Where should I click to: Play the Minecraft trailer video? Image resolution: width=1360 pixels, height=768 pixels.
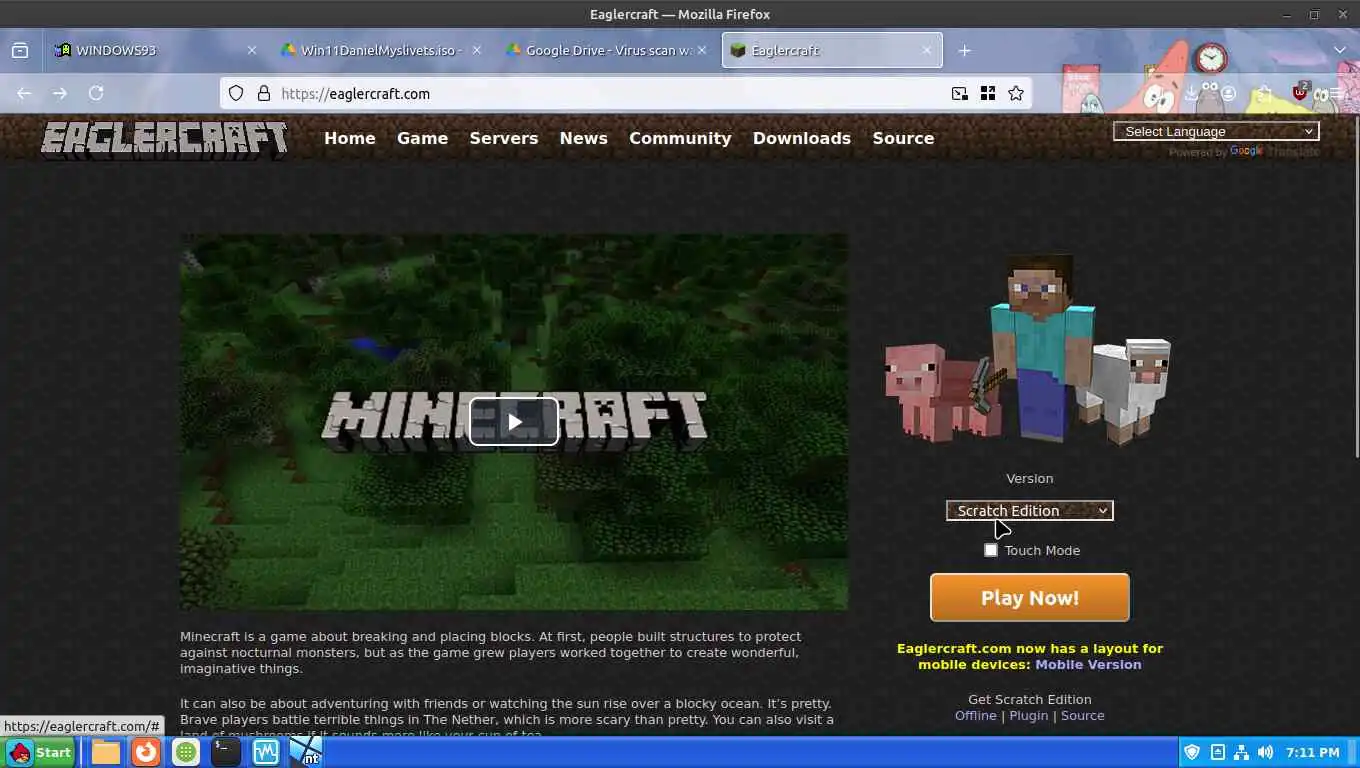(x=514, y=422)
